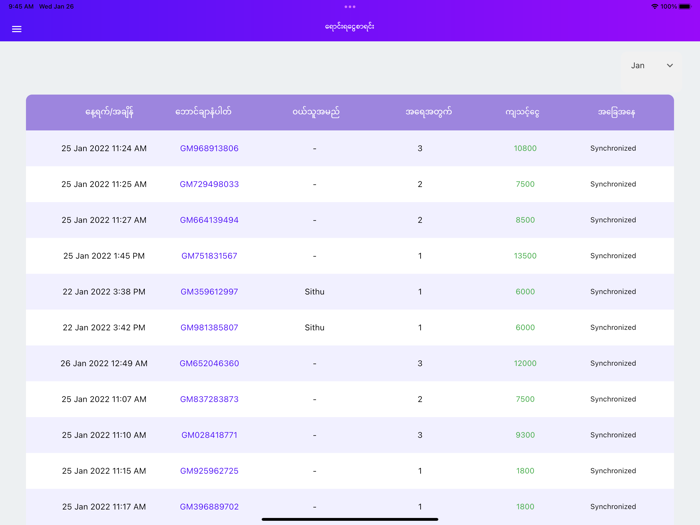Click buyer name Sithu in GM981385807 row
700x525 pixels.
tap(314, 327)
